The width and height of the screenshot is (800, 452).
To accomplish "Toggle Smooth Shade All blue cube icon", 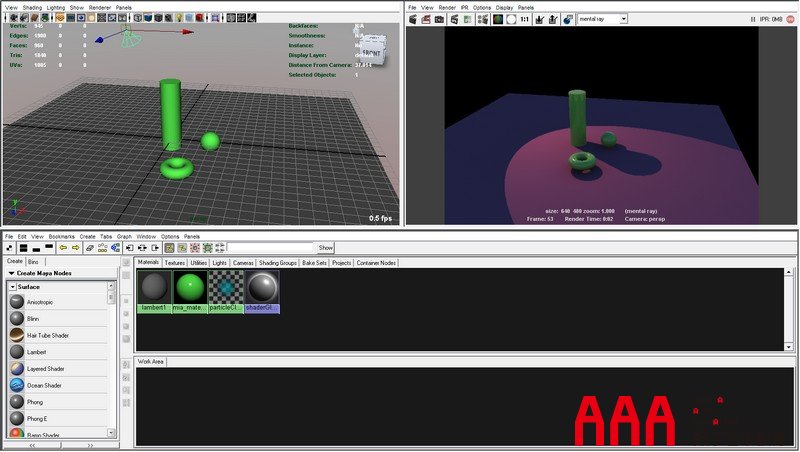I will tap(148, 18).
